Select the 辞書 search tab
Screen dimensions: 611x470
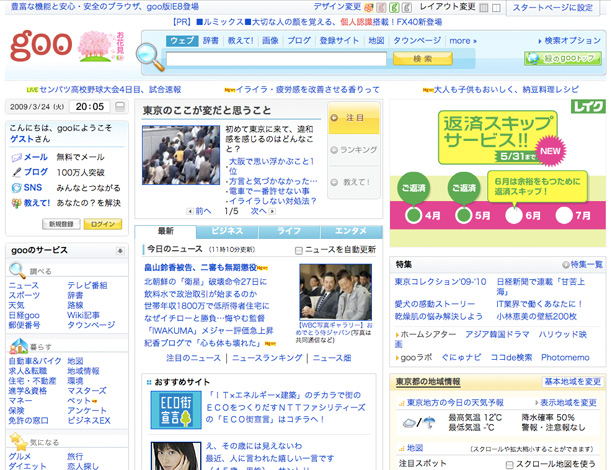pos(211,41)
